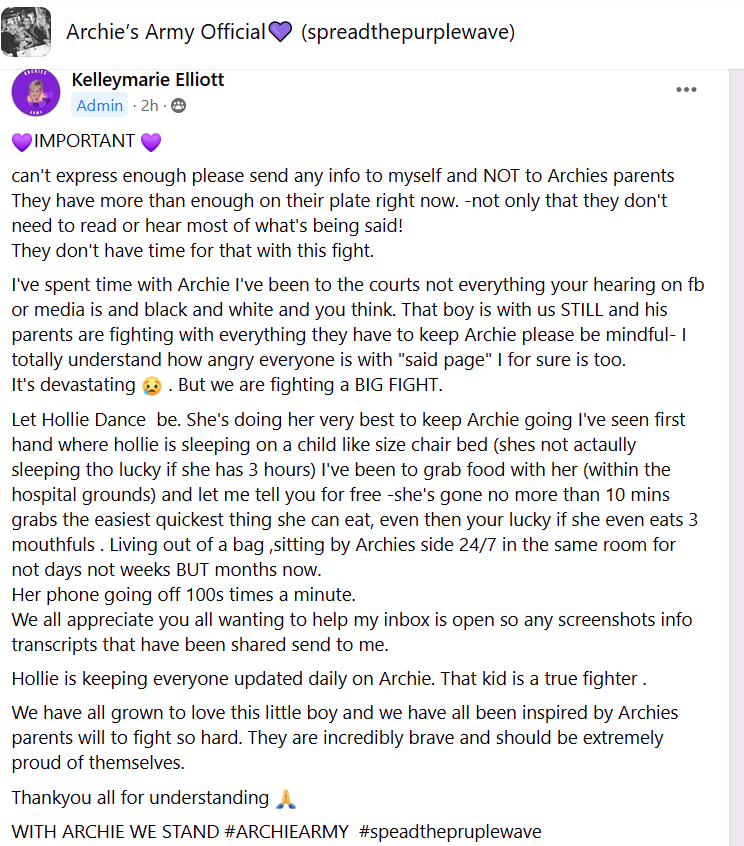Click the purple heart before IMPORTANT

[x=22, y=142]
